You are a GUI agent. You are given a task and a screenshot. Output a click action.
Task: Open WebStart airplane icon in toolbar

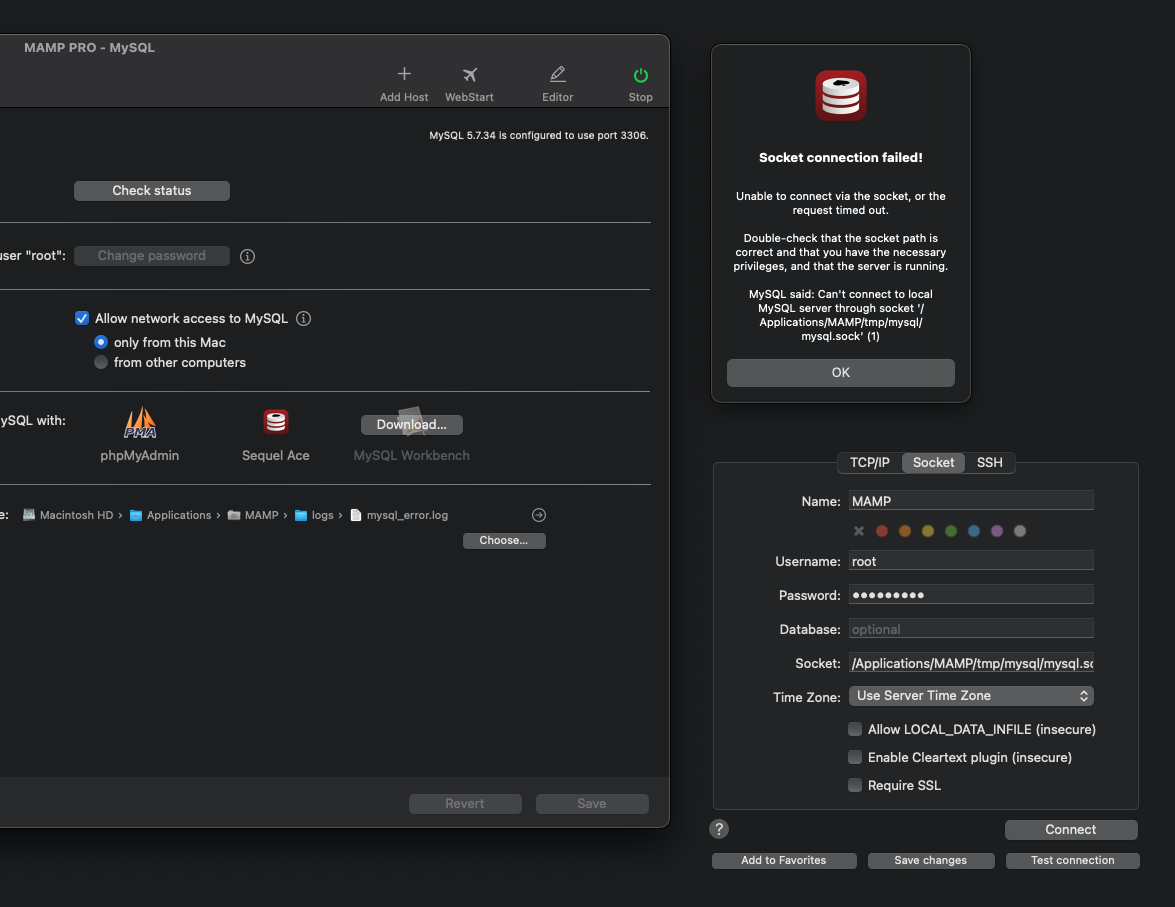[470, 74]
